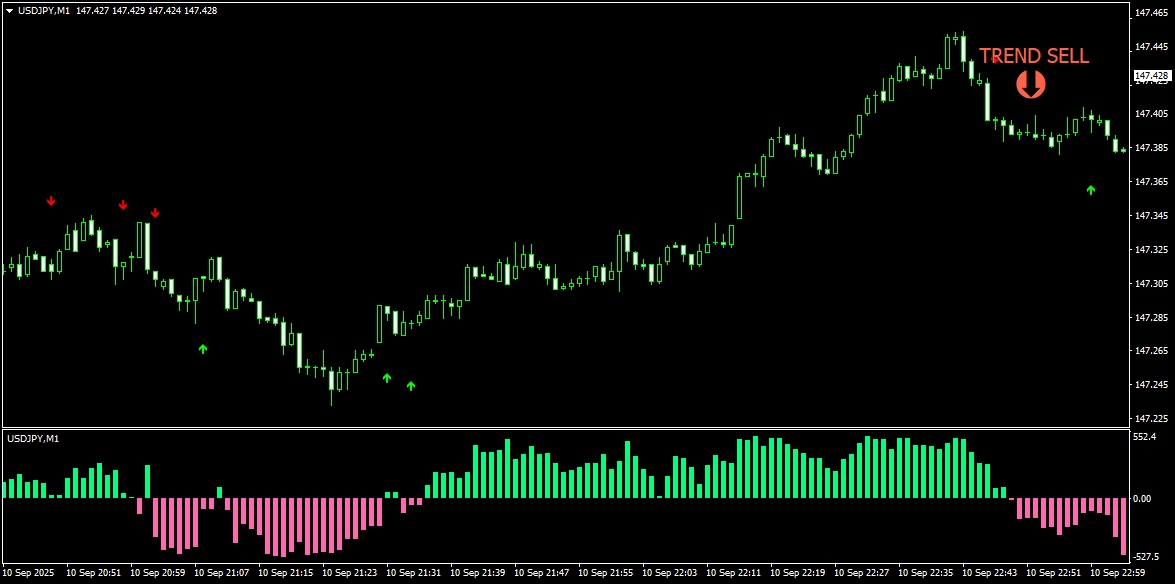
Task: Click the 147.385 price axis label
Action: point(1152,148)
